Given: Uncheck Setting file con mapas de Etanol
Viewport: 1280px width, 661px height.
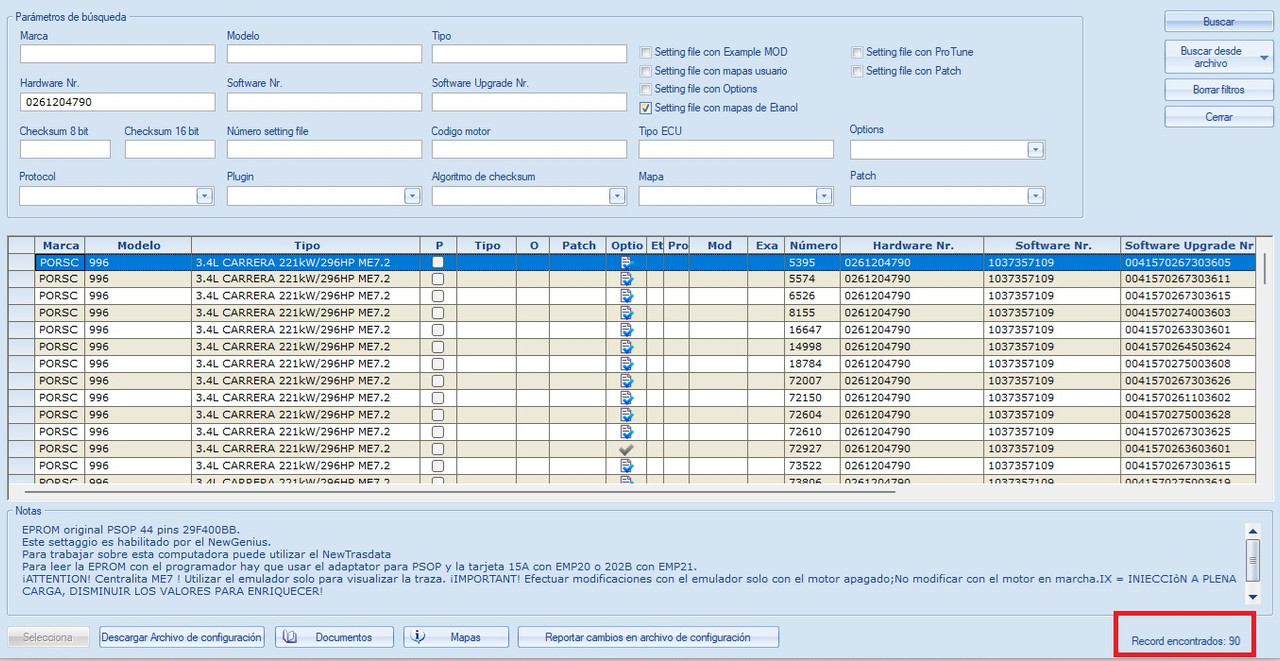Looking at the screenshot, I should (x=646, y=108).
